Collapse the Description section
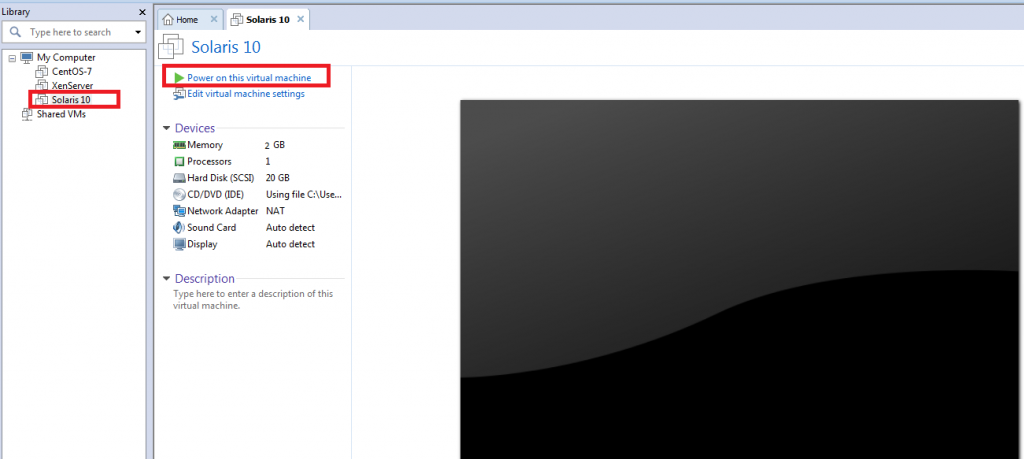The height and width of the screenshot is (459, 1024). [166, 279]
